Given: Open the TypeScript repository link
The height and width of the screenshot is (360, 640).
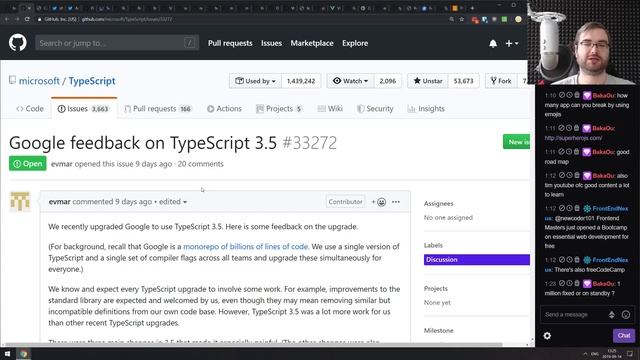Looking at the screenshot, I should pos(92,81).
